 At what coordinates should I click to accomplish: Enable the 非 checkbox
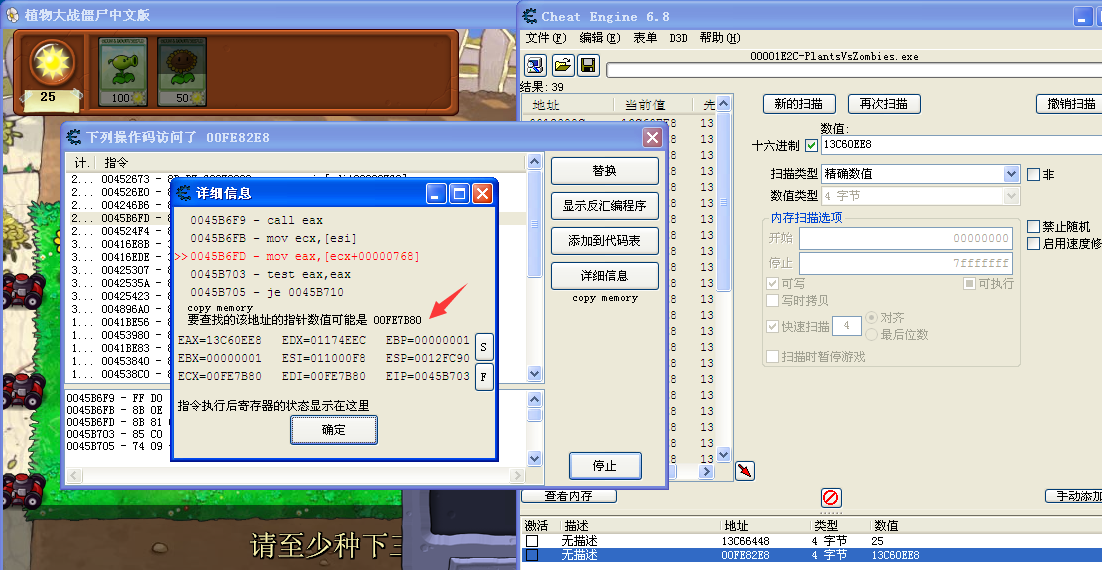1033,174
